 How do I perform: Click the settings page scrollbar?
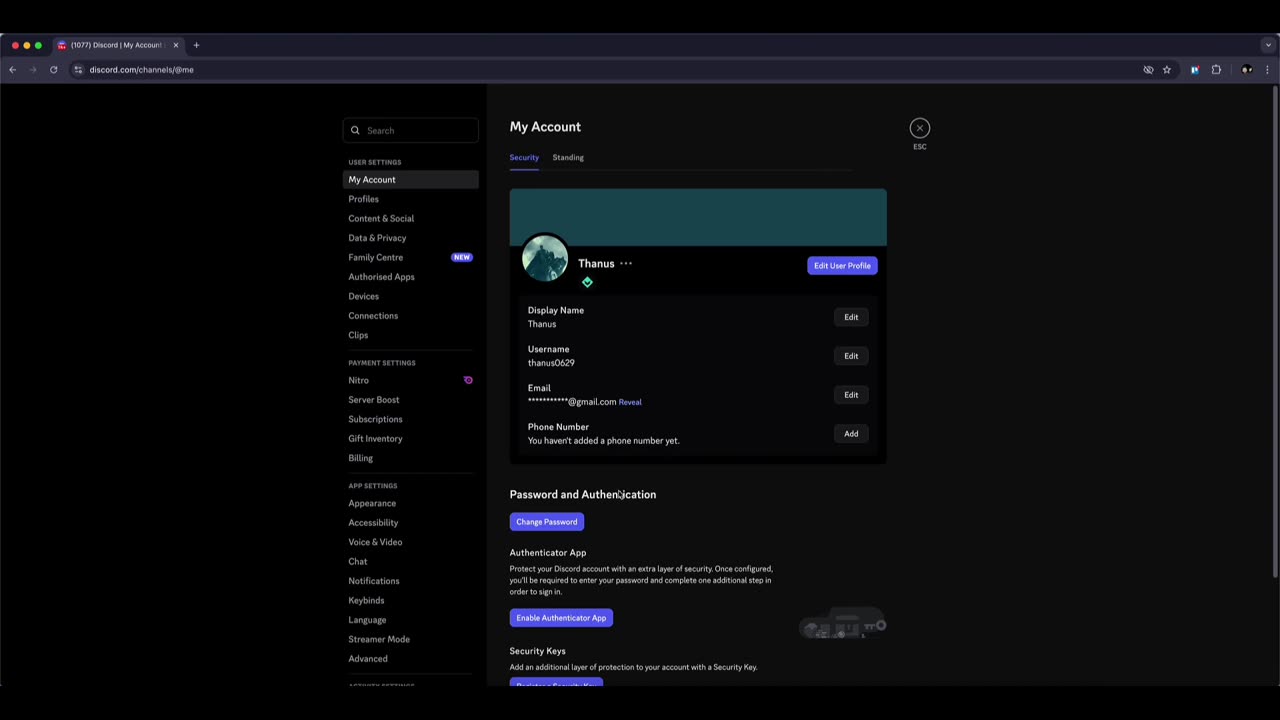[x=1275, y=330]
